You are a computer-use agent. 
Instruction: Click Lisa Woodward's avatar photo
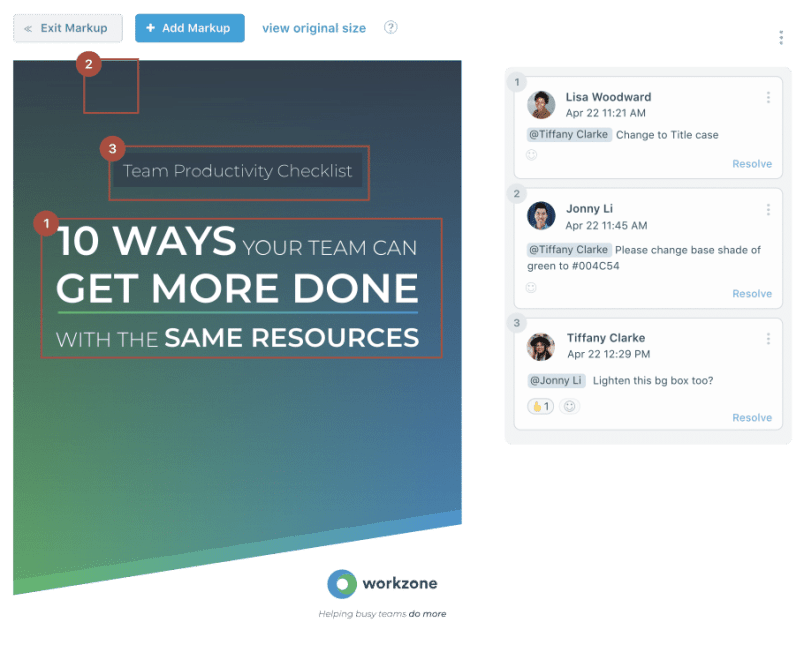541,105
